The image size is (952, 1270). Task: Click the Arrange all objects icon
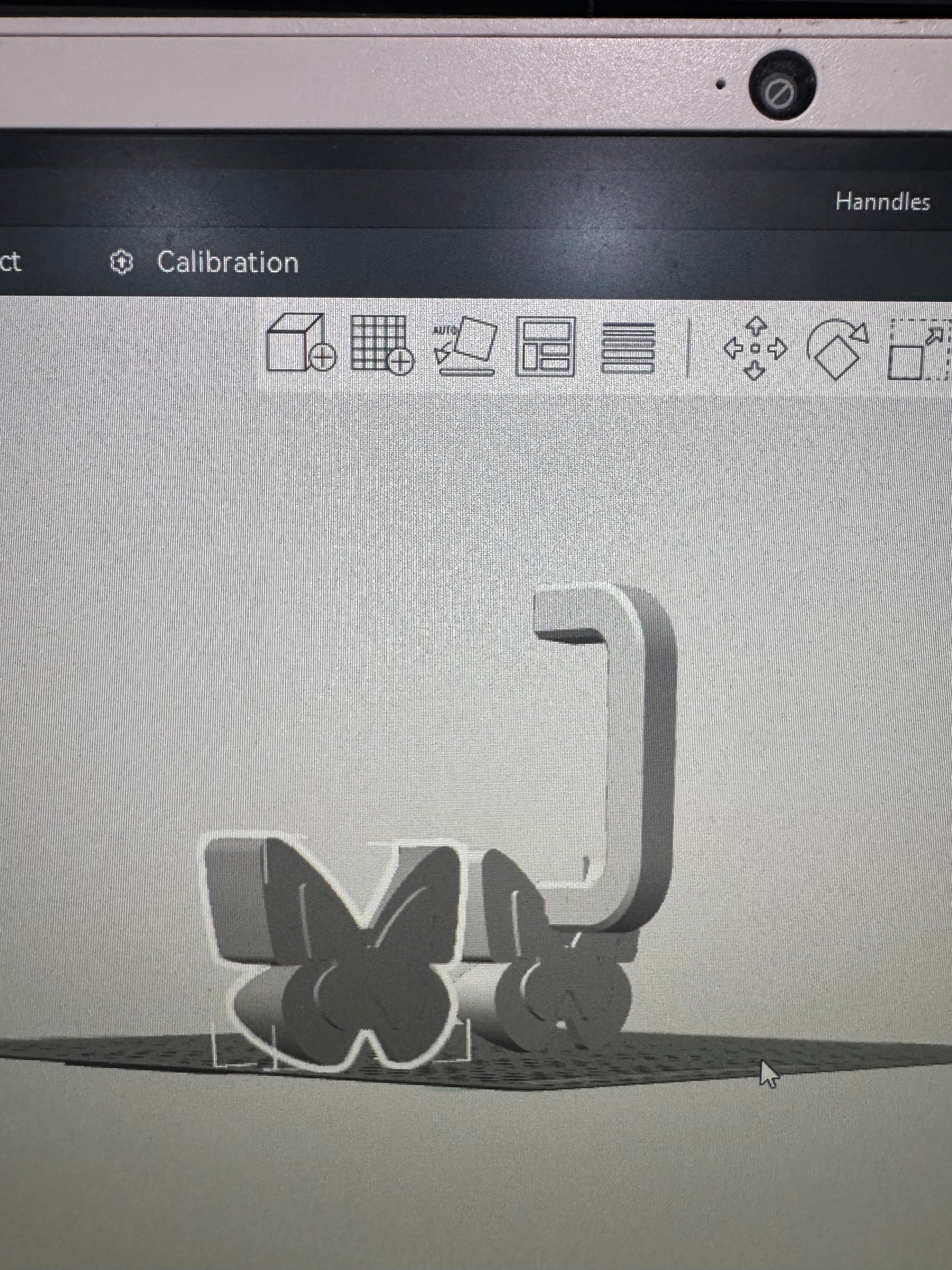(546, 346)
